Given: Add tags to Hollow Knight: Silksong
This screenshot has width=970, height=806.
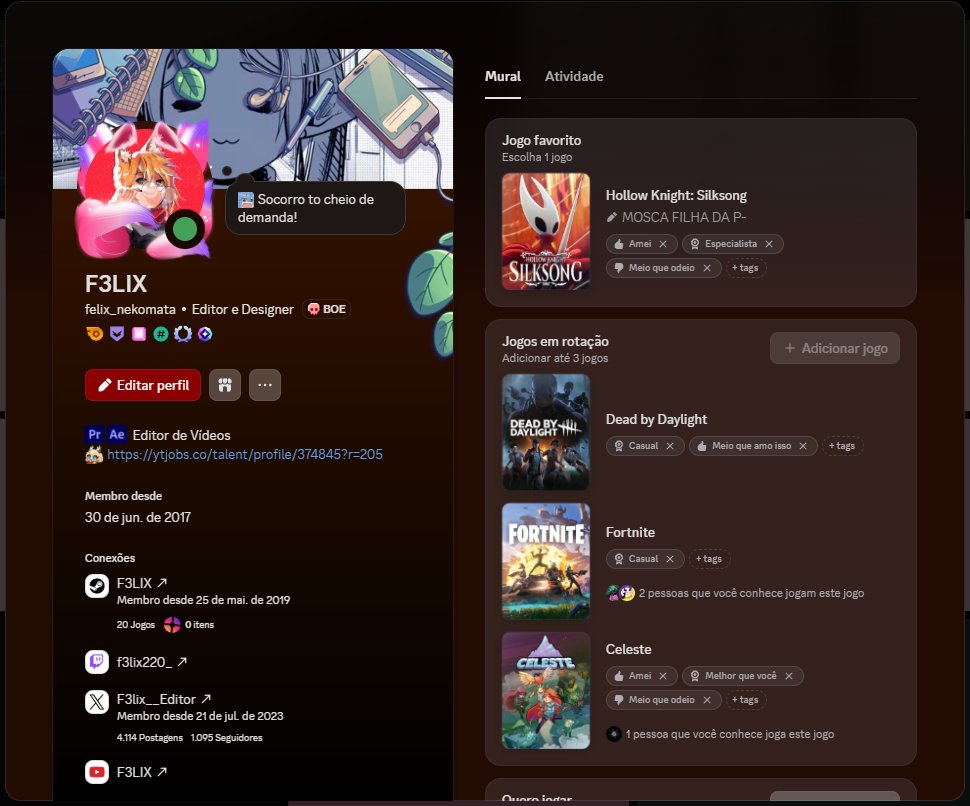Looking at the screenshot, I should 745,268.
